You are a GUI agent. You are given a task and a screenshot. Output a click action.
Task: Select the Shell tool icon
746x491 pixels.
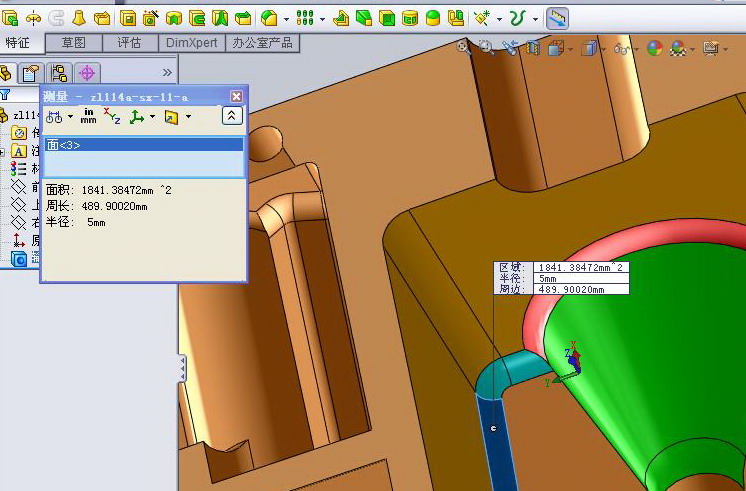[387, 19]
